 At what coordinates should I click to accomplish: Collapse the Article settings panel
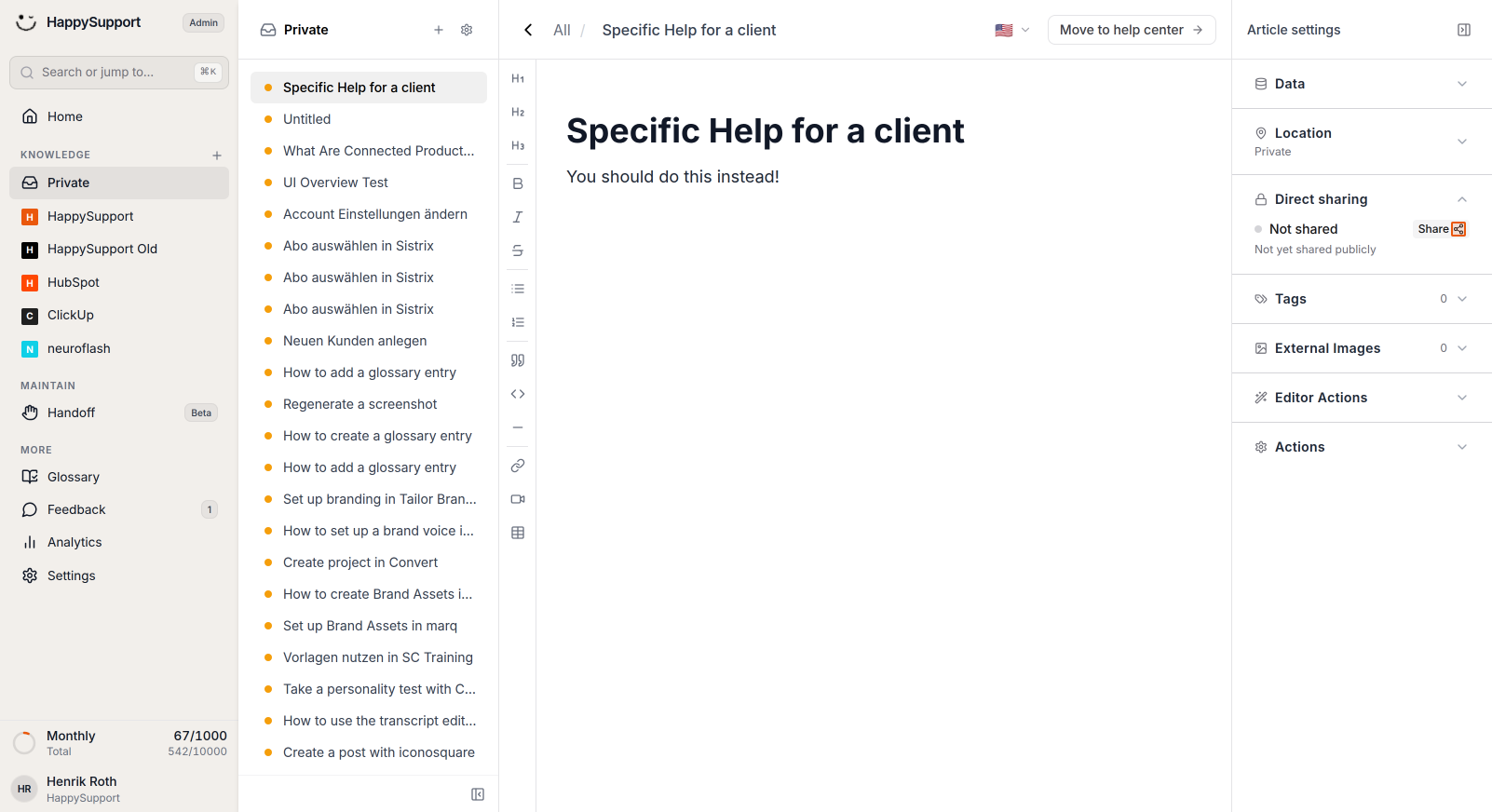1464,30
